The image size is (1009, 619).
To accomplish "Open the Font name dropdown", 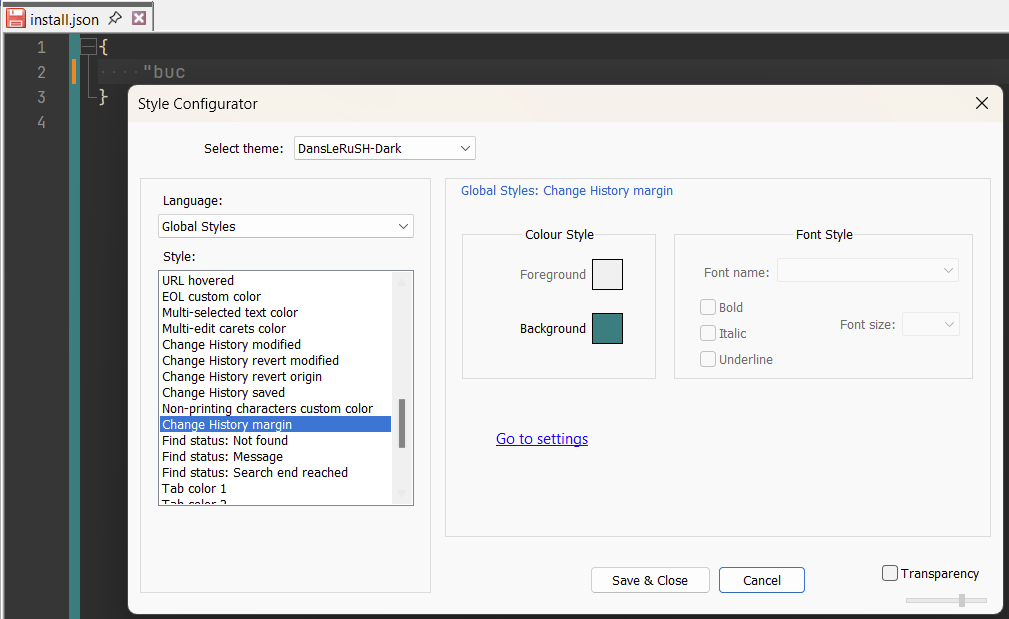I will 867,270.
